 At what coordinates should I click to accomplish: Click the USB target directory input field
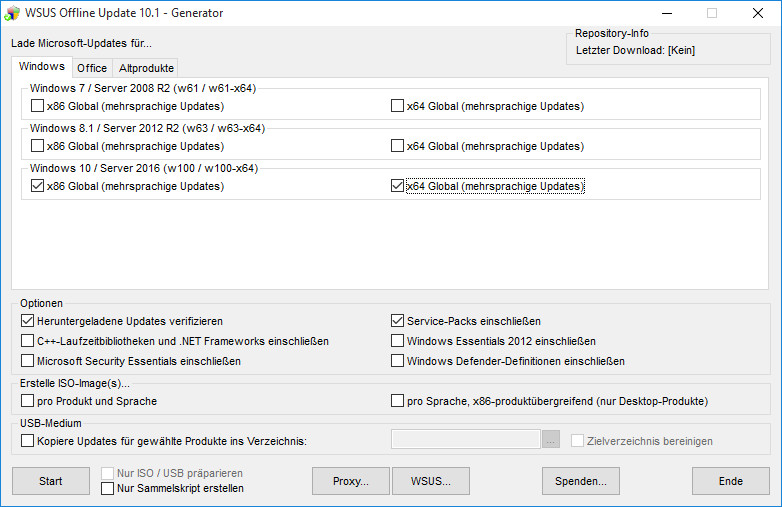(x=466, y=439)
